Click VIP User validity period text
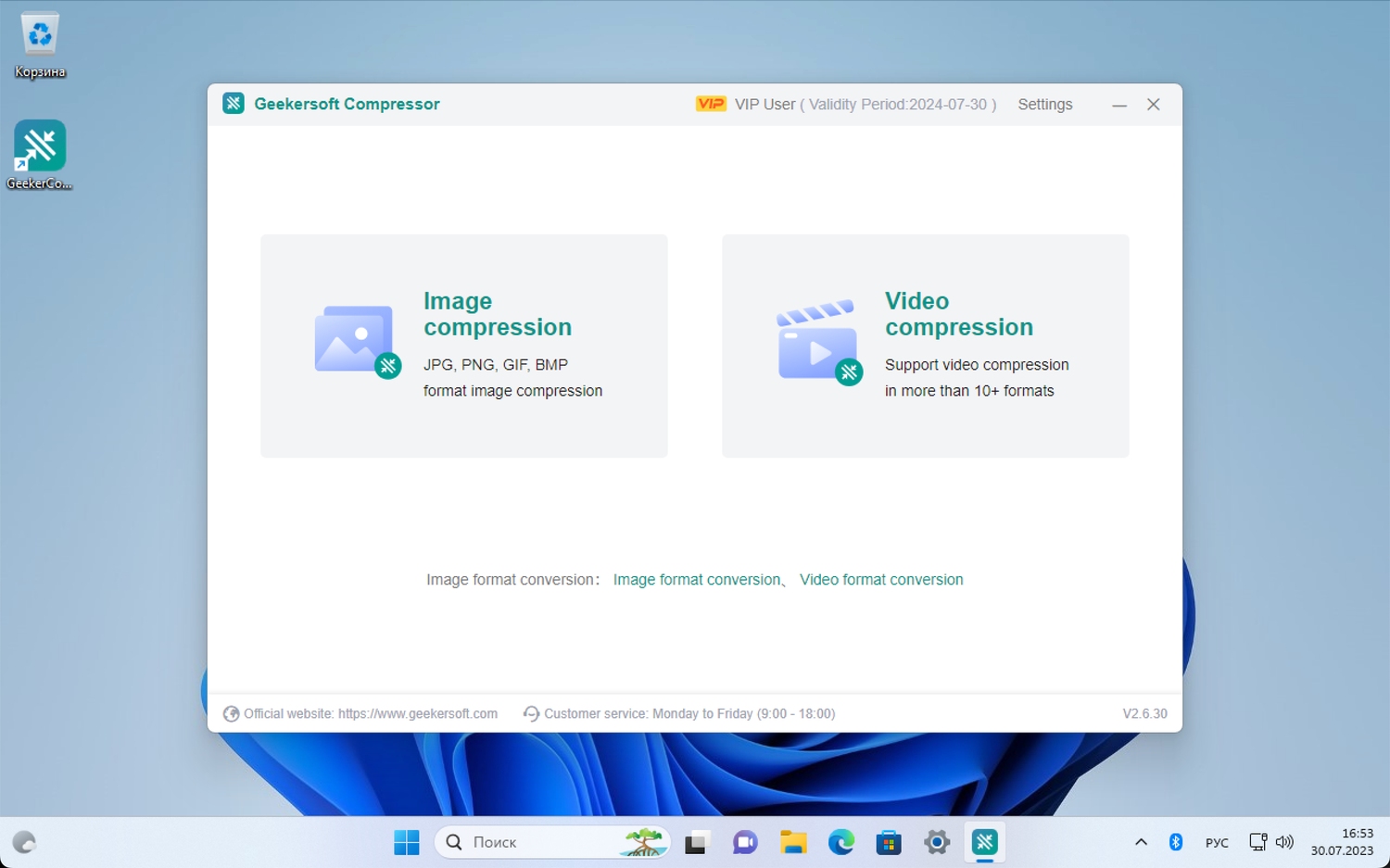 click(x=866, y=105)
